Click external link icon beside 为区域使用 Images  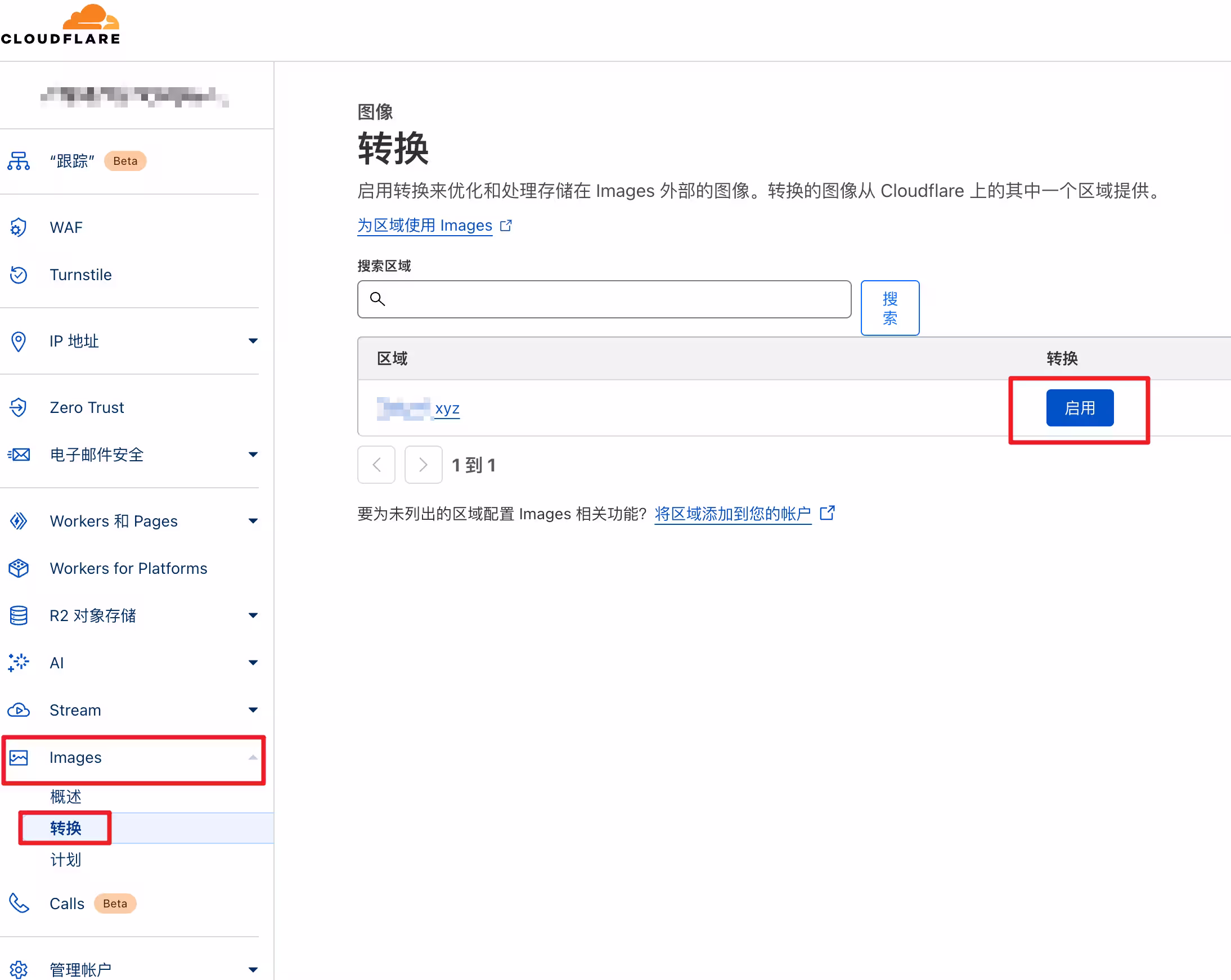coord(506,226)
